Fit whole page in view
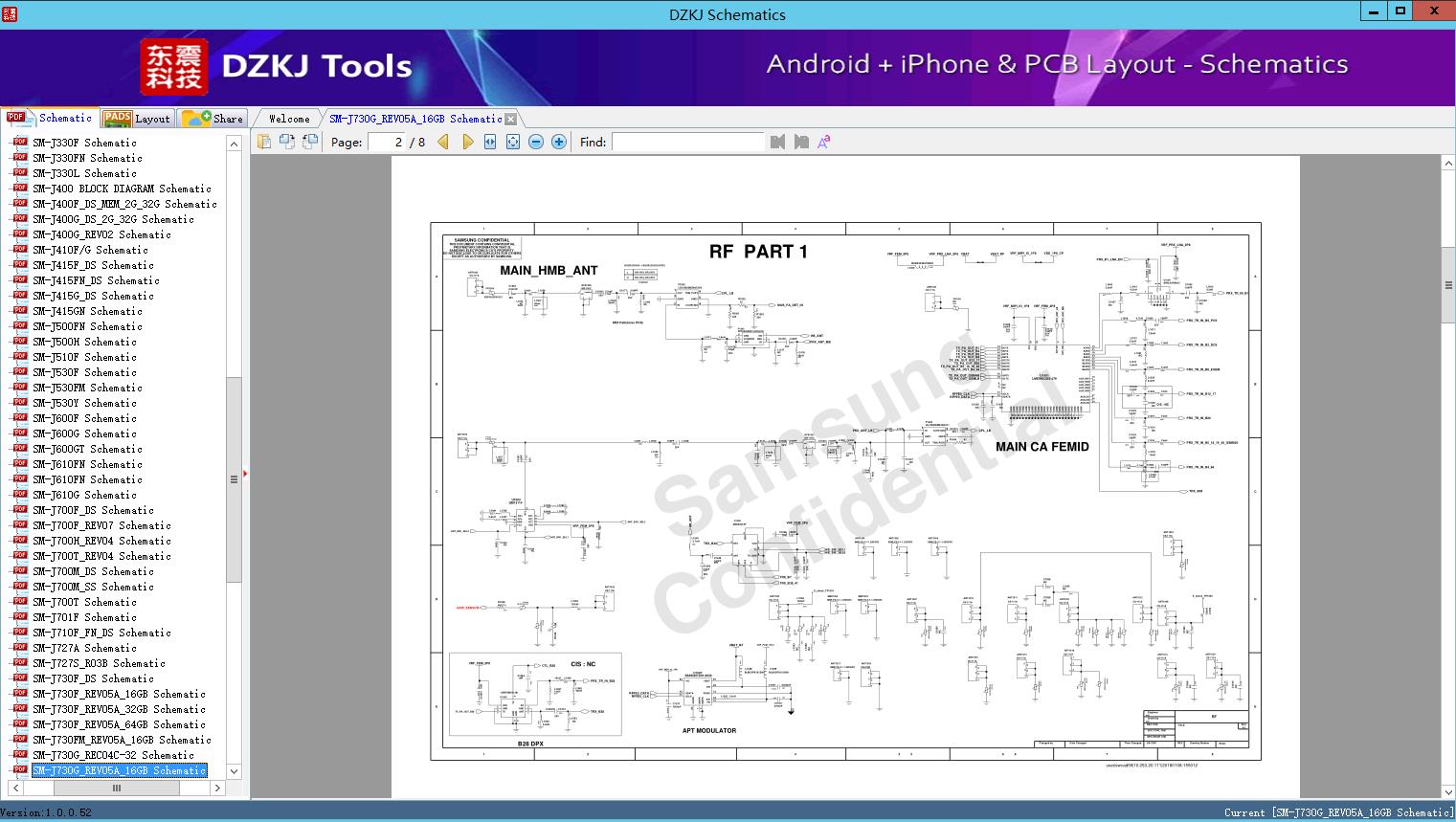 [x=513, y=142]
